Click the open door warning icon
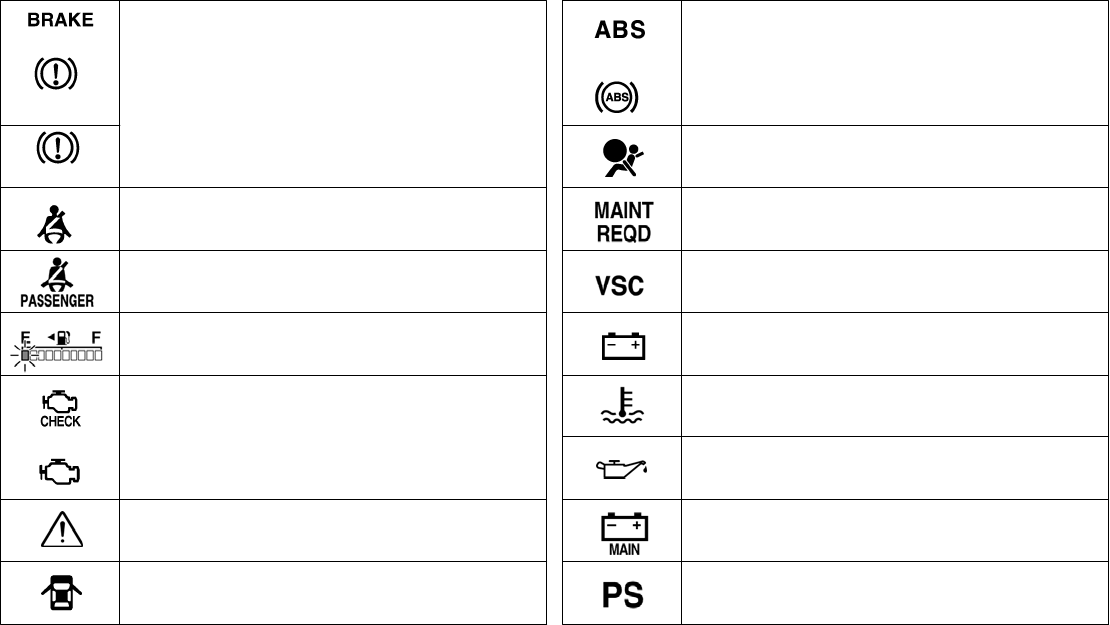This screenshot has height=625, width=1110. click(60, 594)
